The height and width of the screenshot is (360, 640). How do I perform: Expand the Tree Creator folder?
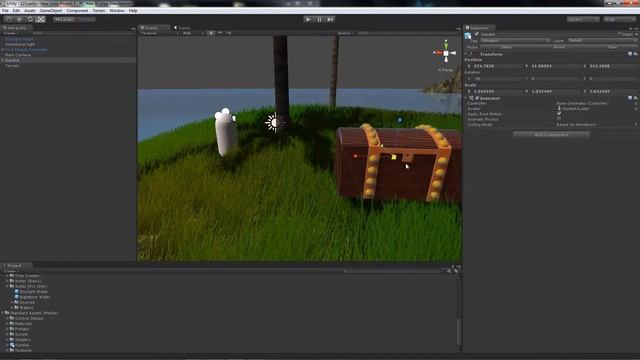pyautogui.click(x=7, y=276)
